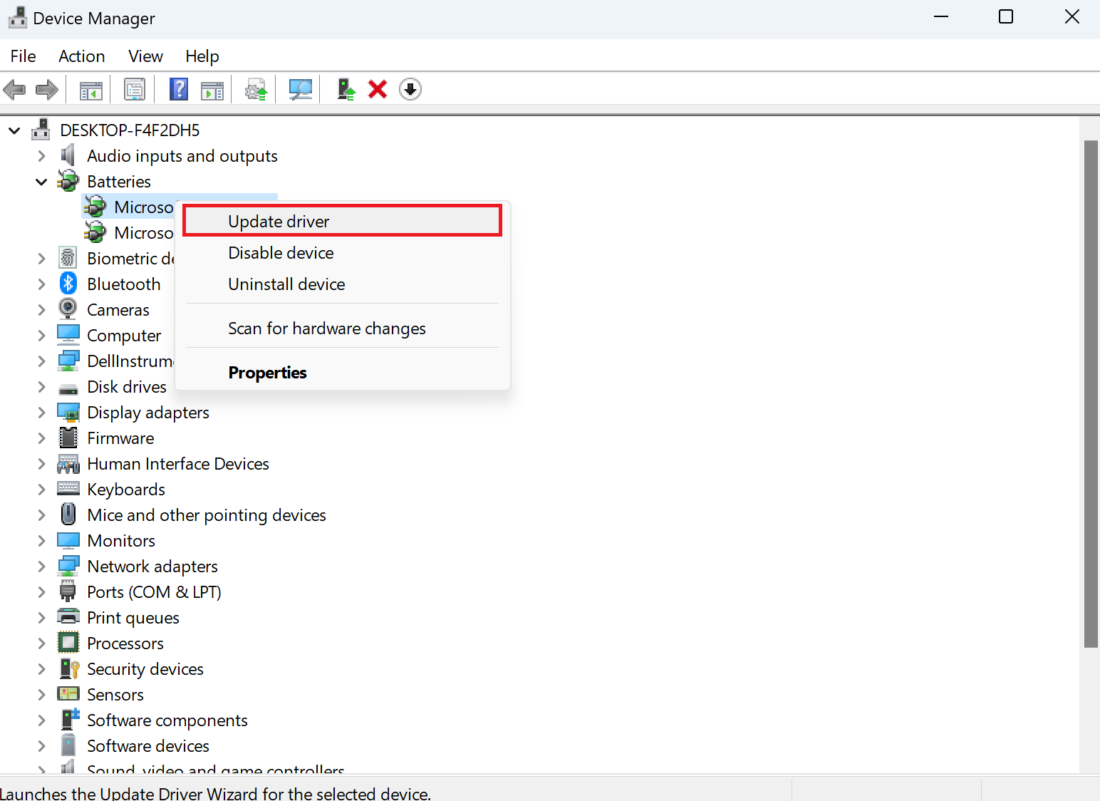Open Properties from the context menu

[267, 373]
